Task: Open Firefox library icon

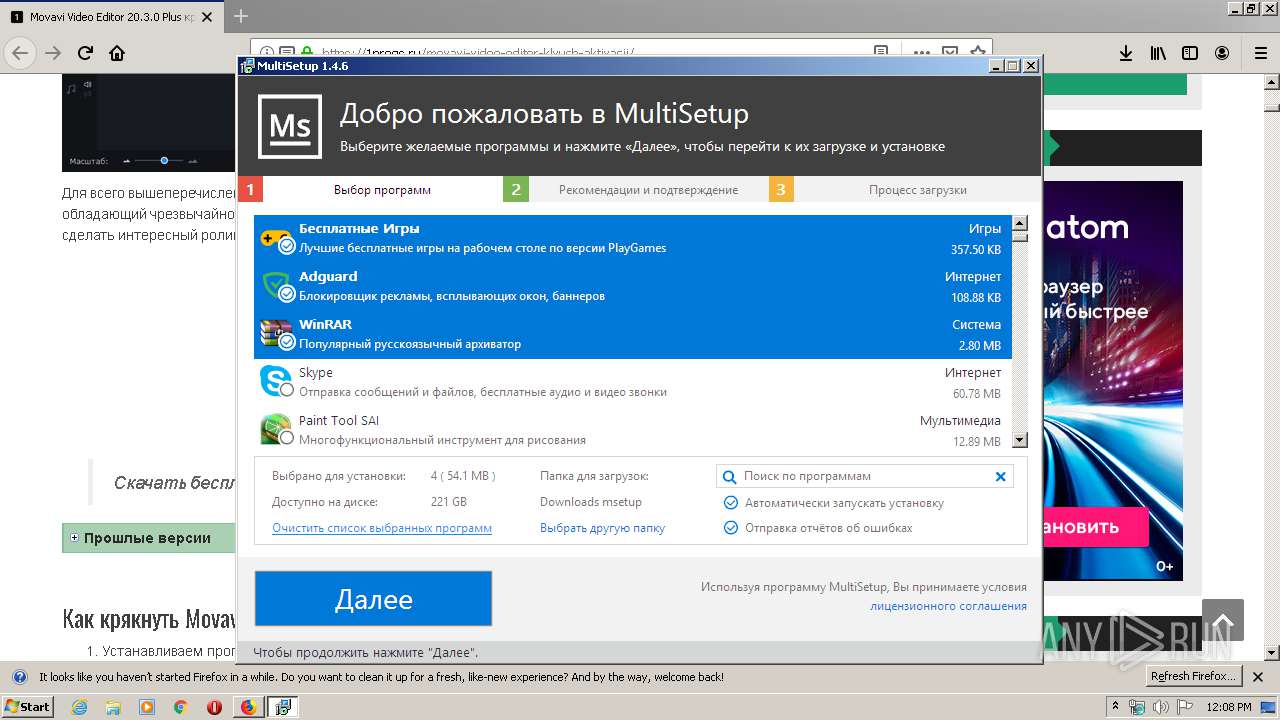Action: coord(1158,53)
